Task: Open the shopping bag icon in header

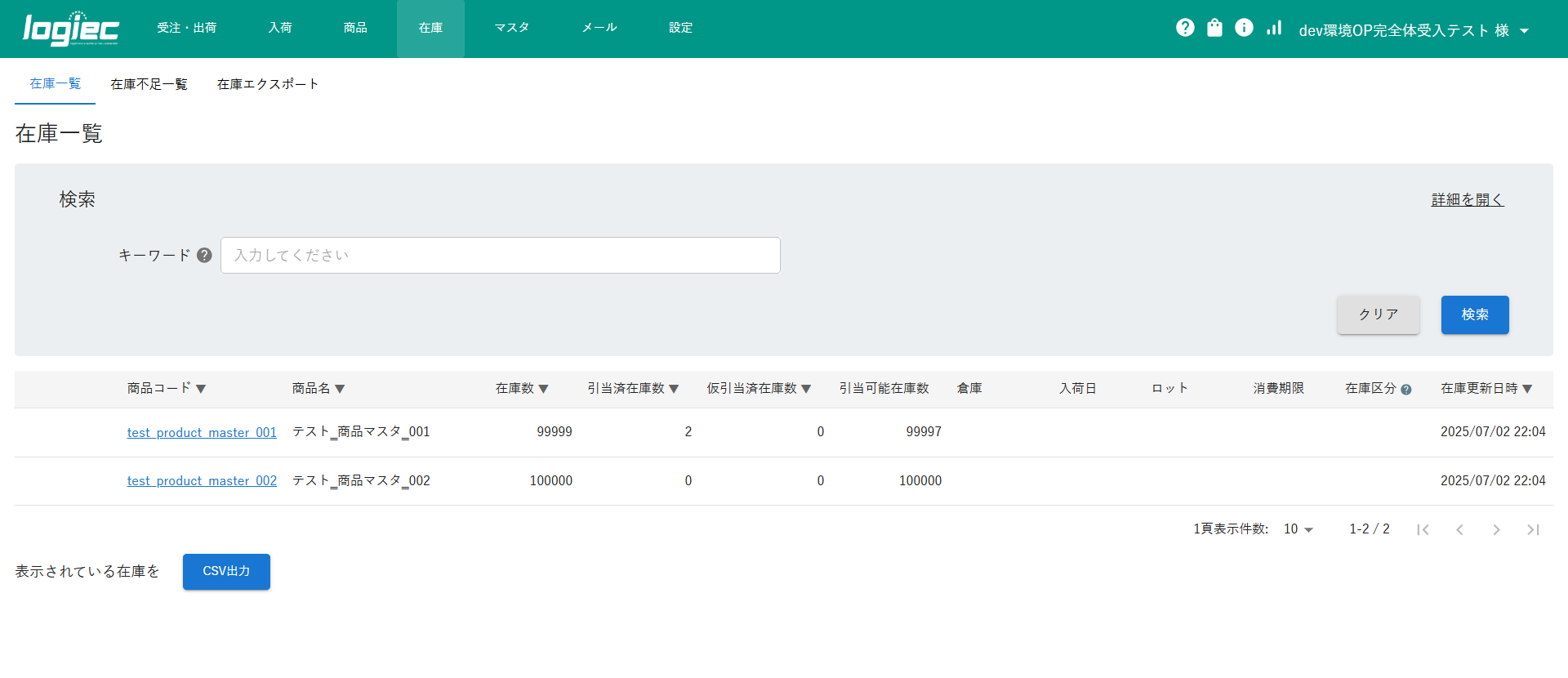Action: coord(1214,28)
